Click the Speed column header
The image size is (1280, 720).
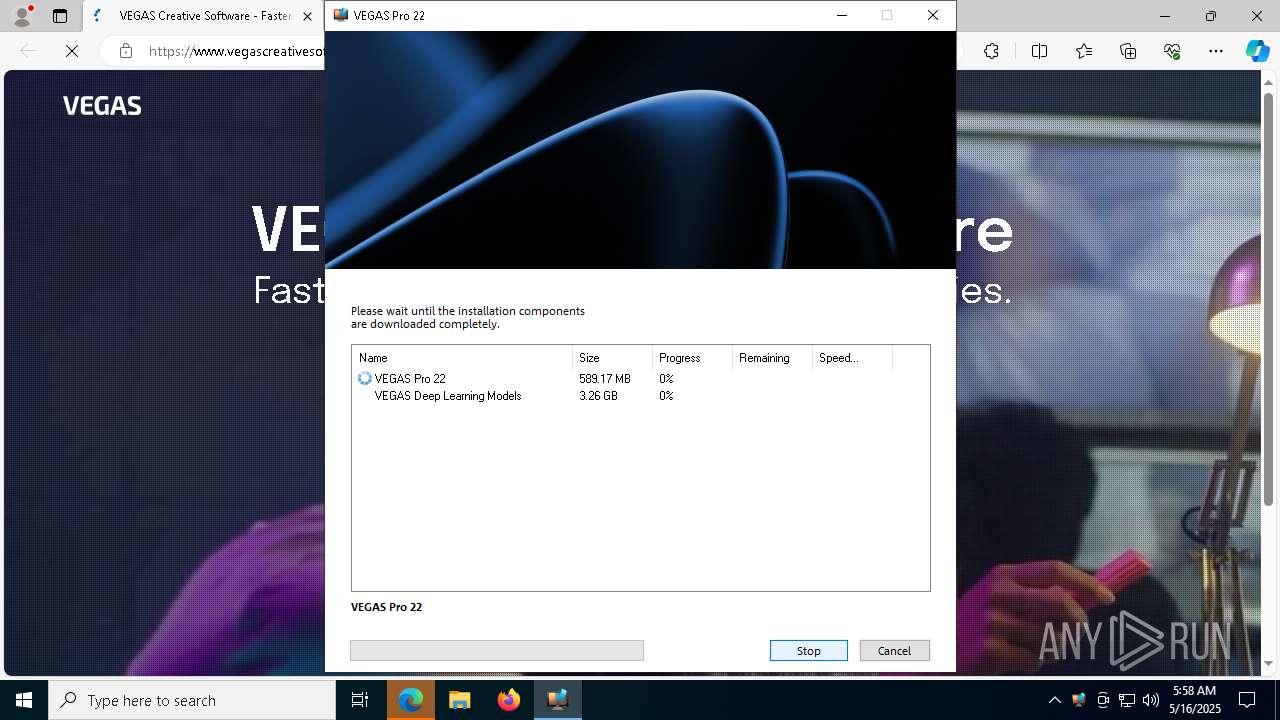(x=852, y=358)
